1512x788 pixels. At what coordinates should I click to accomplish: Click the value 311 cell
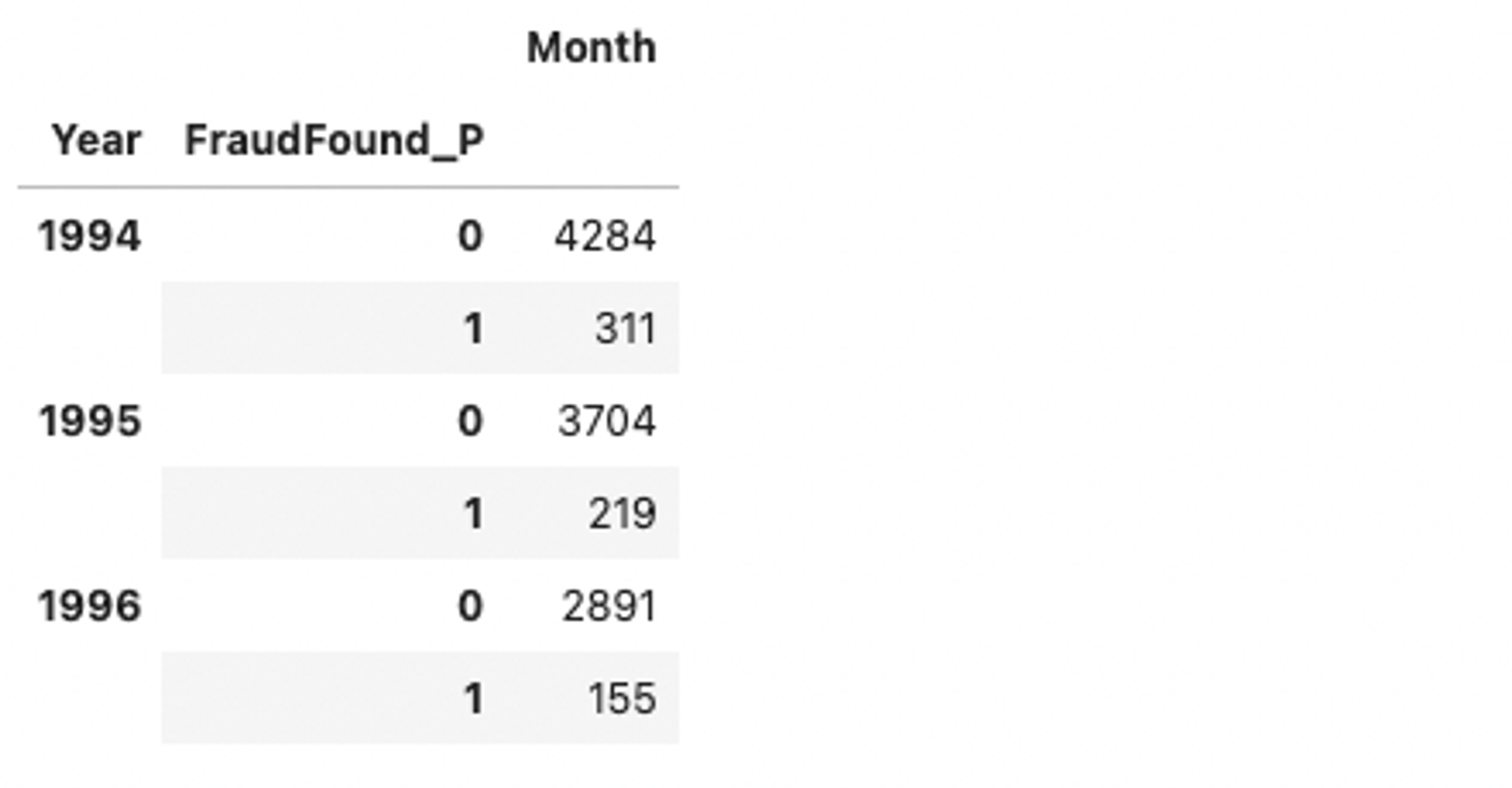(625, 328)
